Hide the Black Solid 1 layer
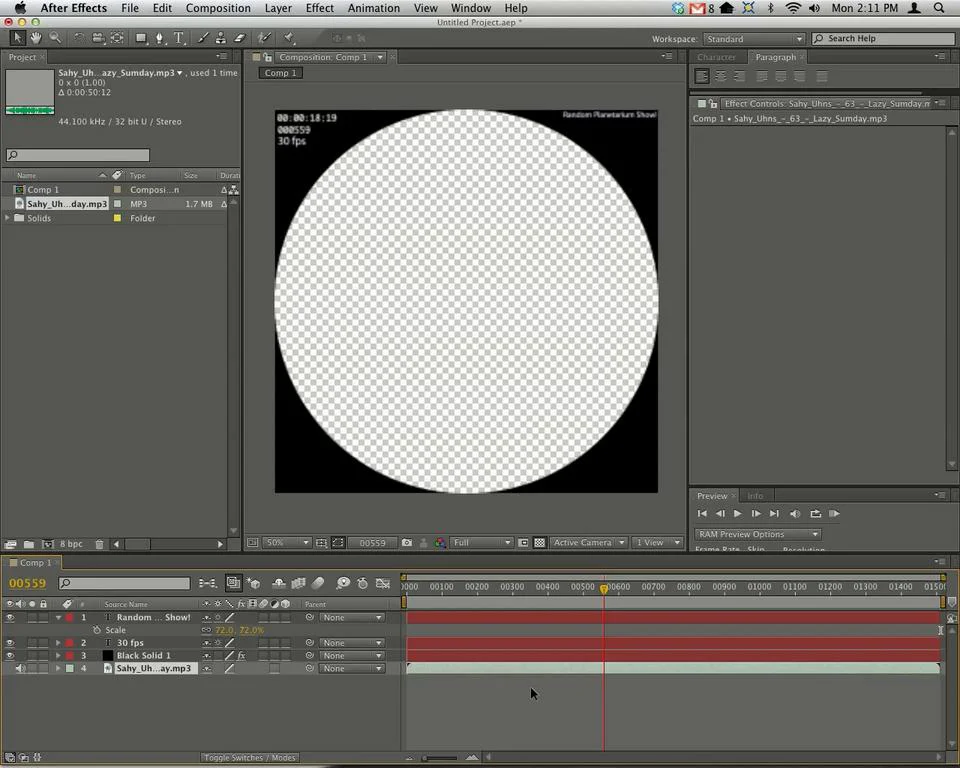 [x=10, y=656]
